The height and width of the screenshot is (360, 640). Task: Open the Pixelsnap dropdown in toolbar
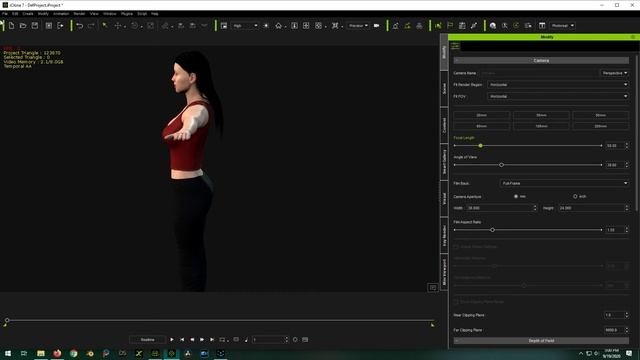pyautogui.click(x=563, y=26)
